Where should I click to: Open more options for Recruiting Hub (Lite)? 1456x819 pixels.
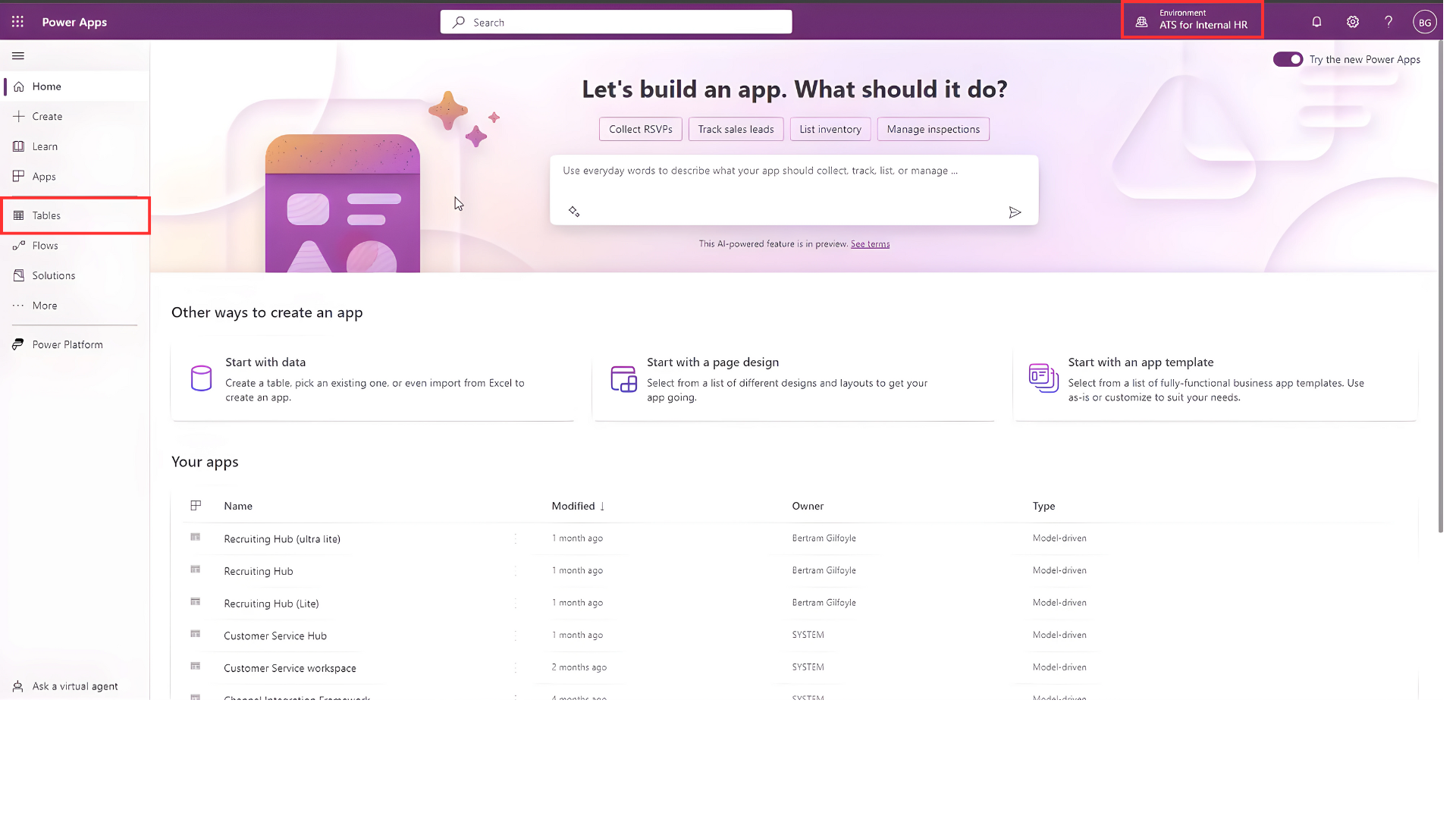[516, 604]
